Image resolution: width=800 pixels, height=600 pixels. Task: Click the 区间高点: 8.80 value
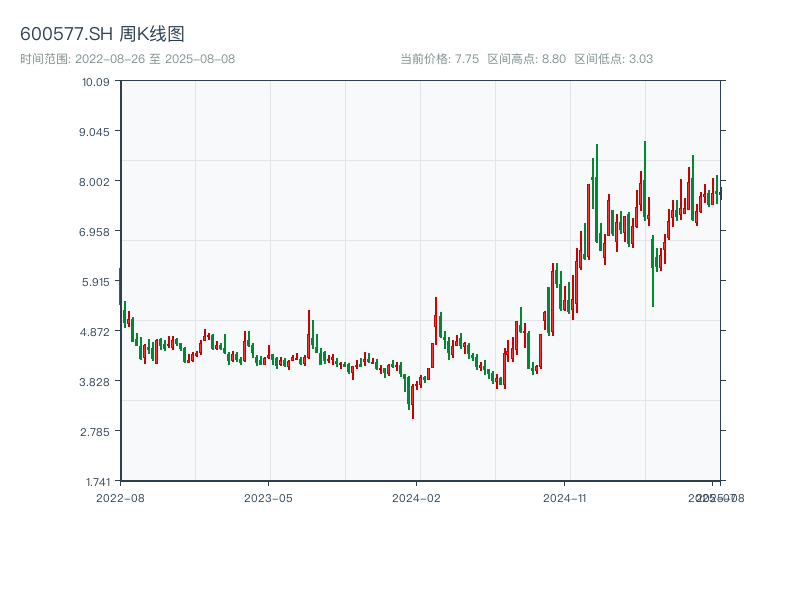pos(527,59)
